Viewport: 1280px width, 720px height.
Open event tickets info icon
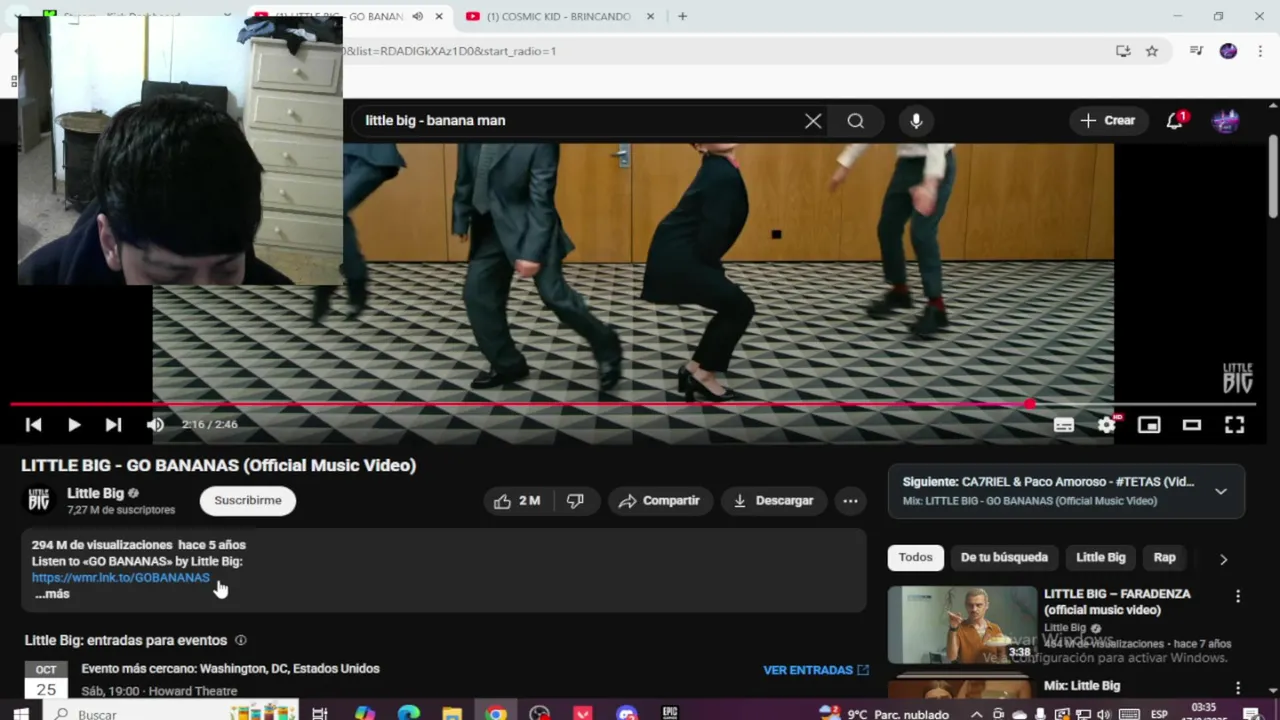click(240, 641)
